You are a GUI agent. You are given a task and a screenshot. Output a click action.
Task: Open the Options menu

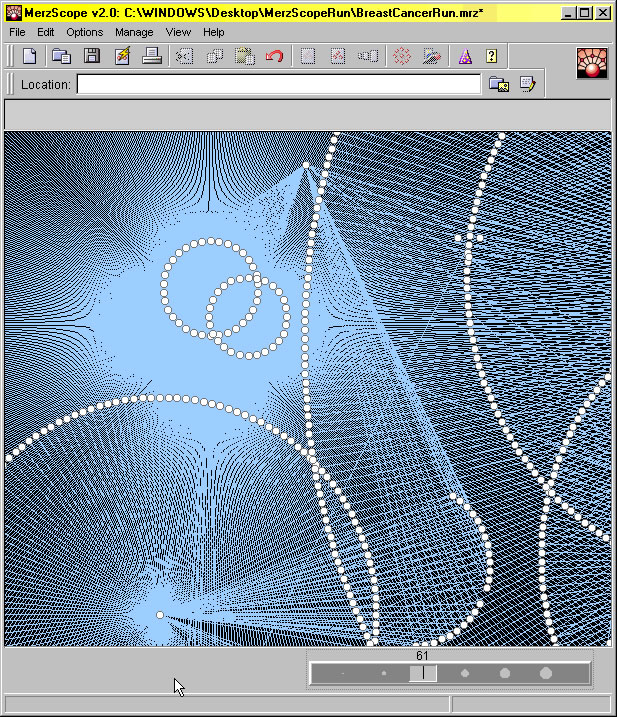pos(85,32)
